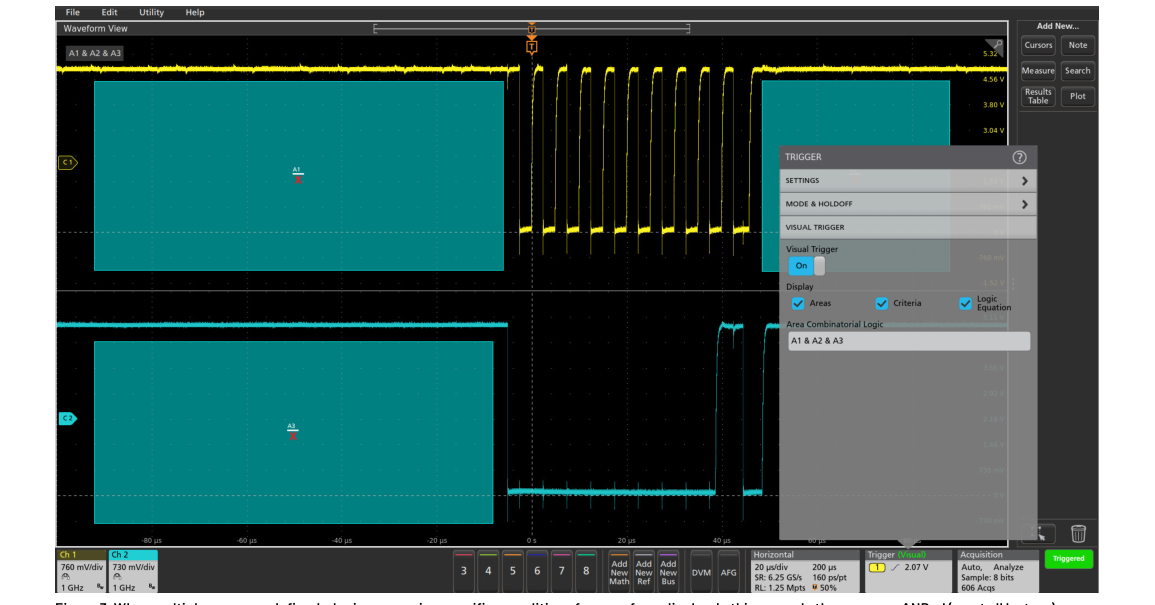Open the Utility menu
Image resolution: width=1155 pixels, height=605 pixels.
pos(151,13)
